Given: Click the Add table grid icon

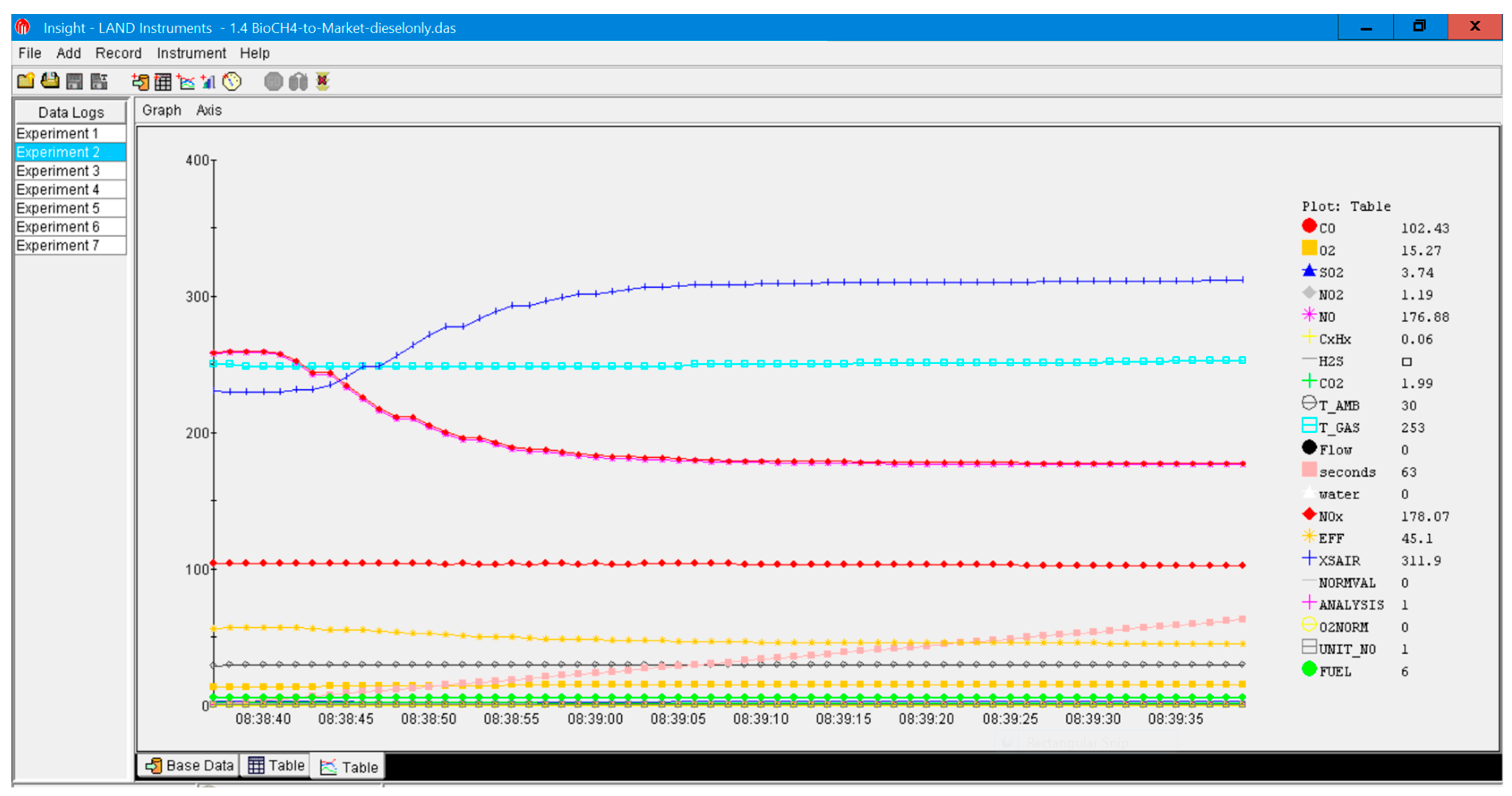Looking at the screenshot, I should click(162, 81).
